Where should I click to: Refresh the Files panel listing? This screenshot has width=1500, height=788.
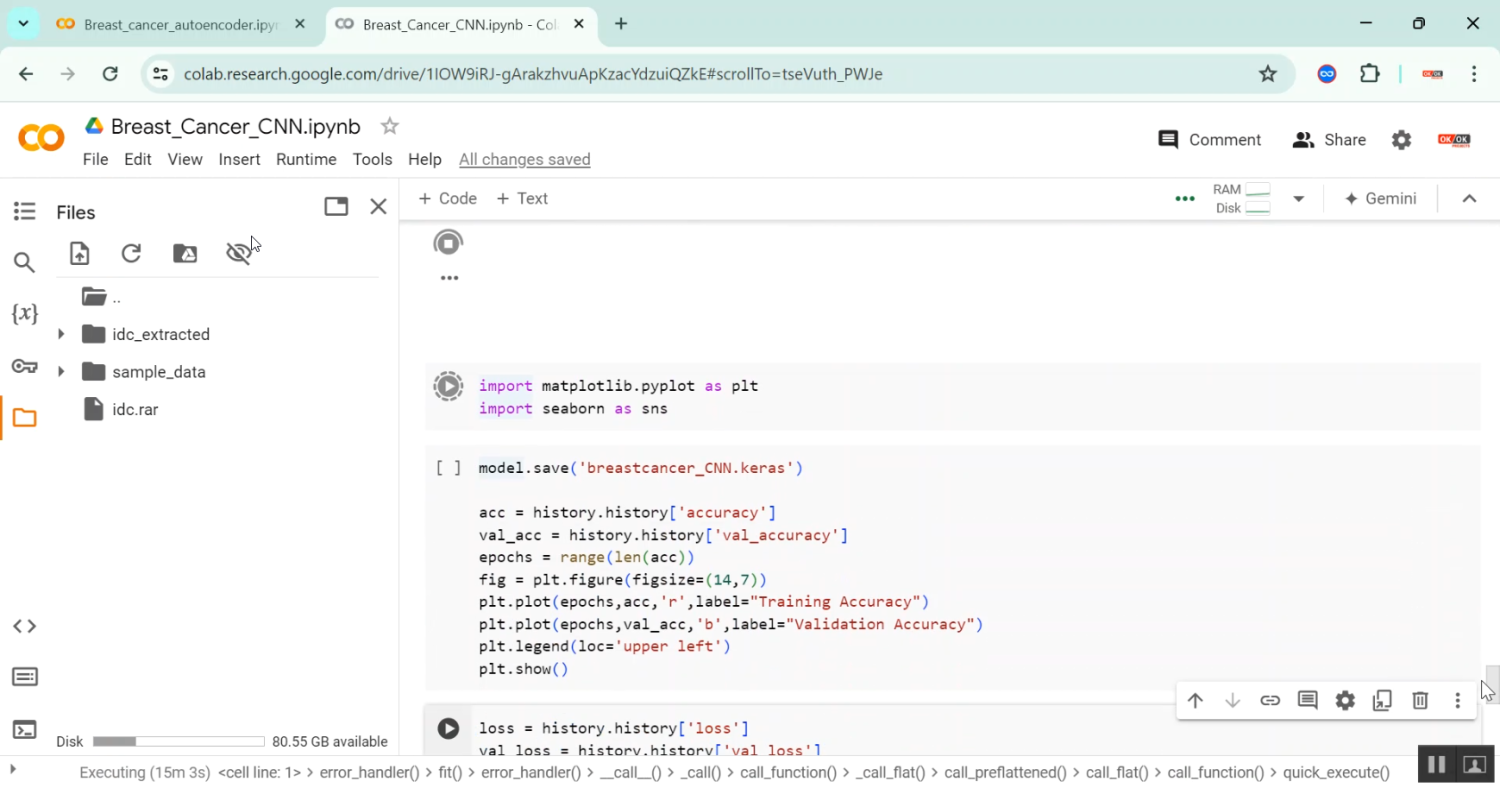pos(131,253)
